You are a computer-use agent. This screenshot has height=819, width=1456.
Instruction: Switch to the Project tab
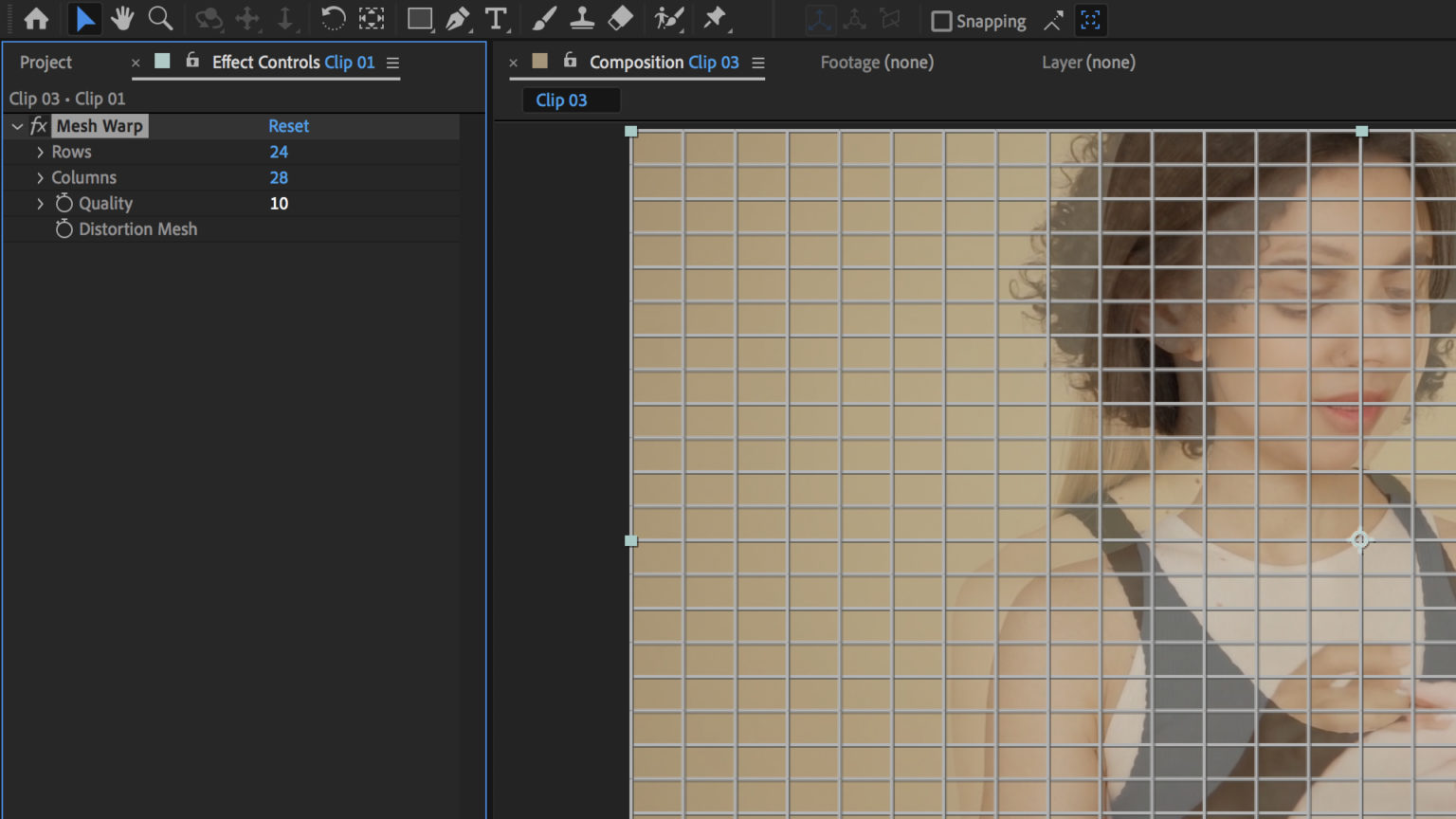point(45,63)
